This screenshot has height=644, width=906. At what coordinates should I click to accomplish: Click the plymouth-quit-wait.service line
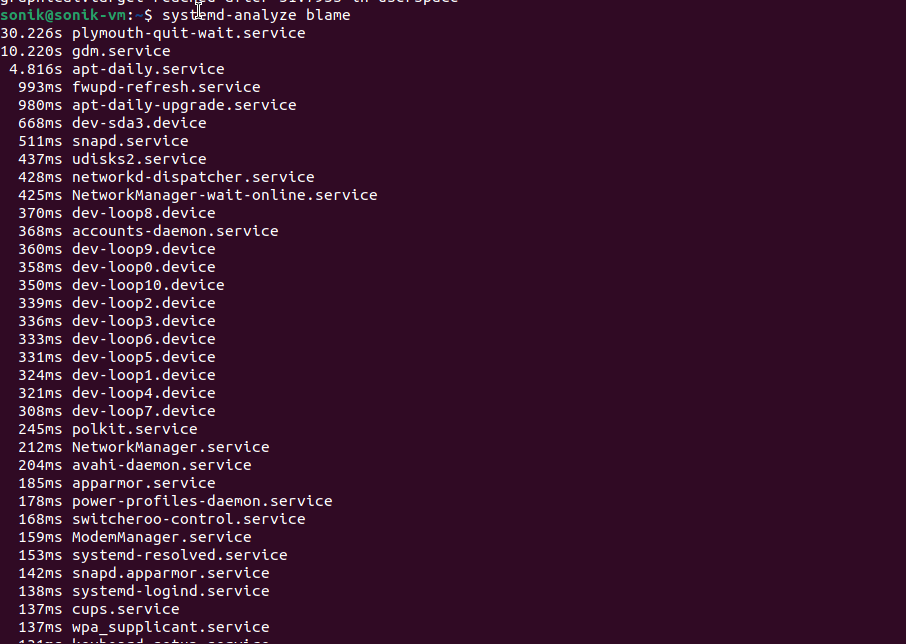[188, 33]
